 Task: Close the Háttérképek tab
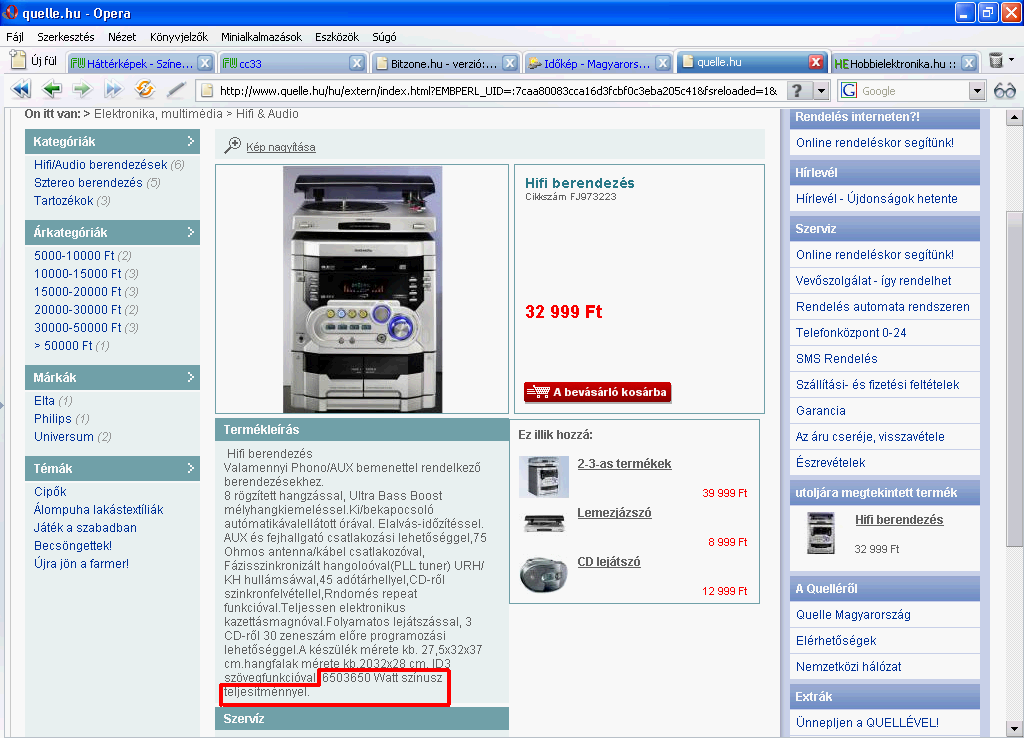[x=205, y=63]
